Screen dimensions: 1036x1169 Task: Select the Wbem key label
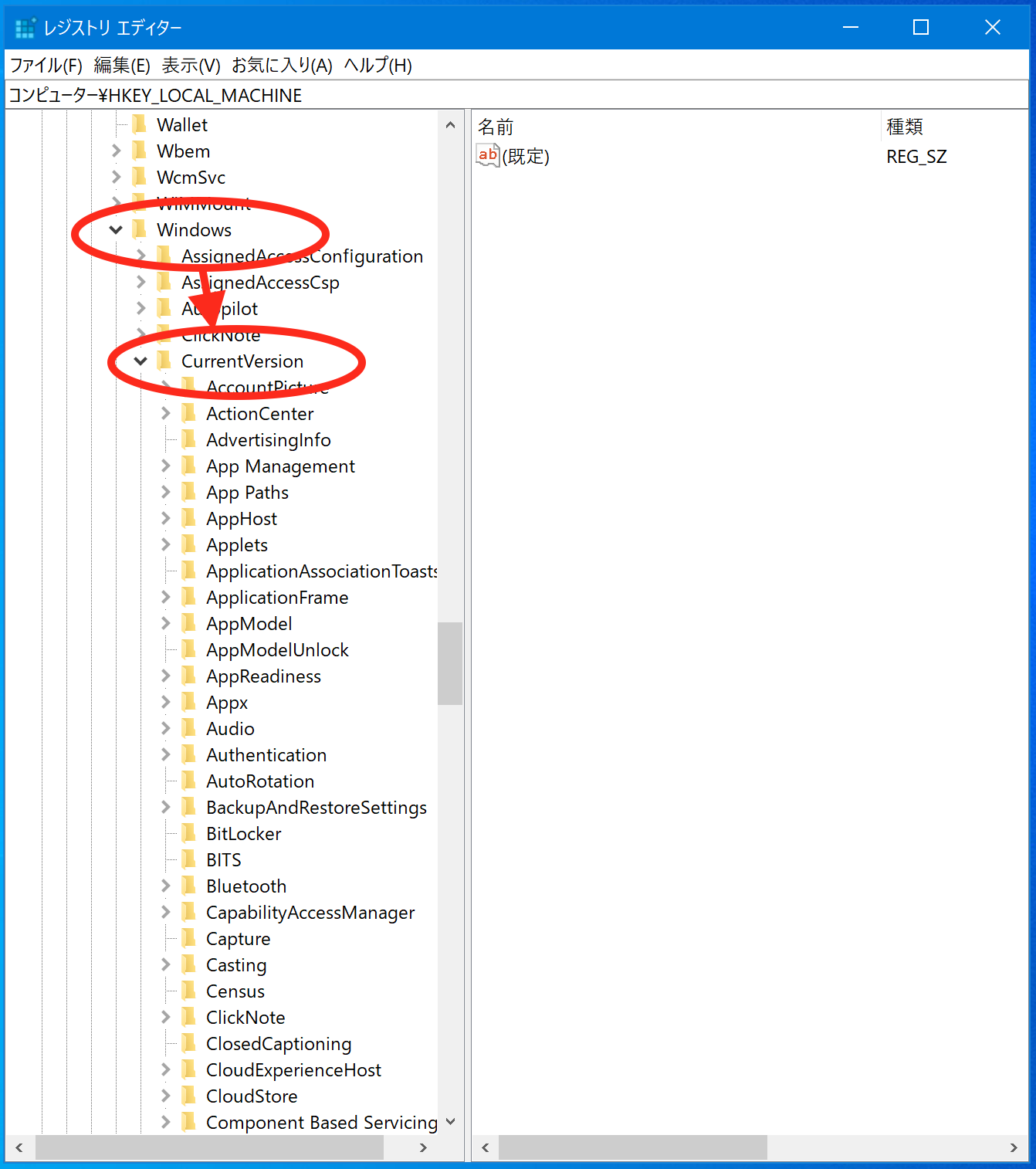[183, 151]
